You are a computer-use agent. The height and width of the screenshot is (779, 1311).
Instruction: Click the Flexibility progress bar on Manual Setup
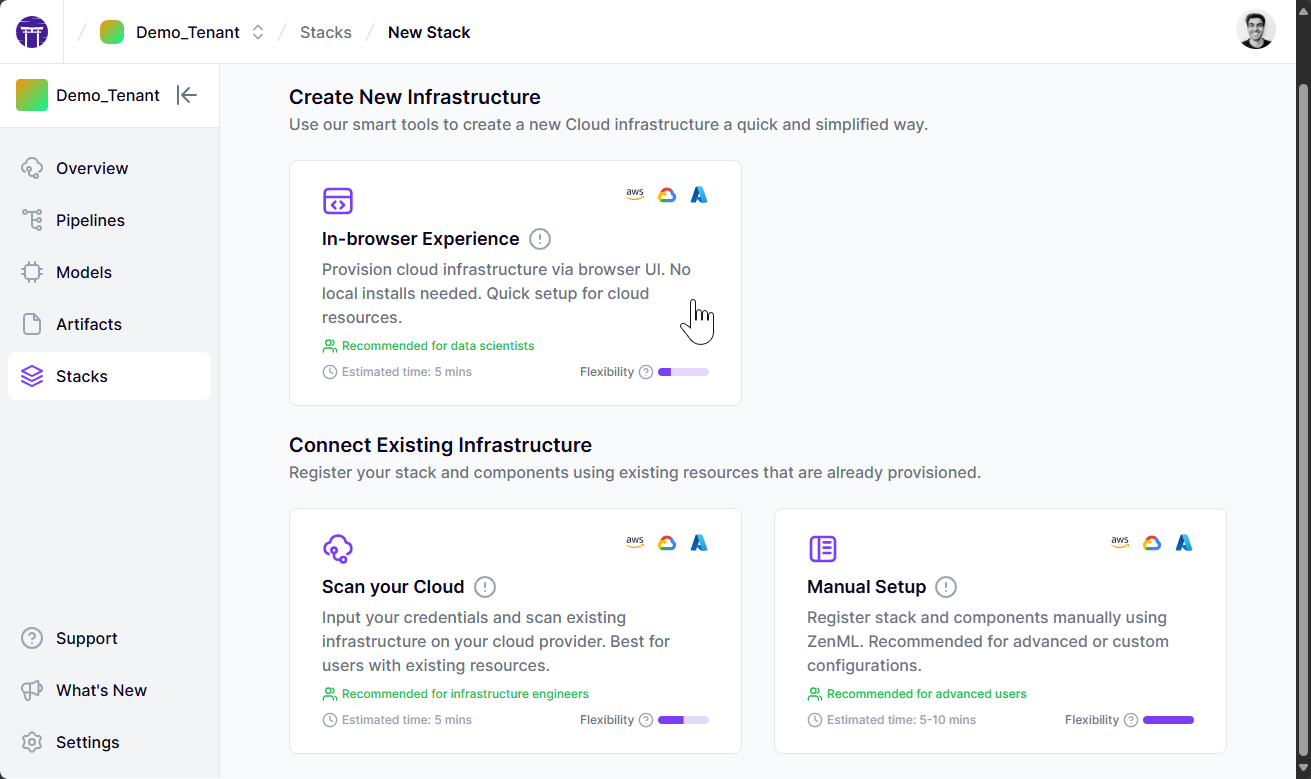point(1168,719)
